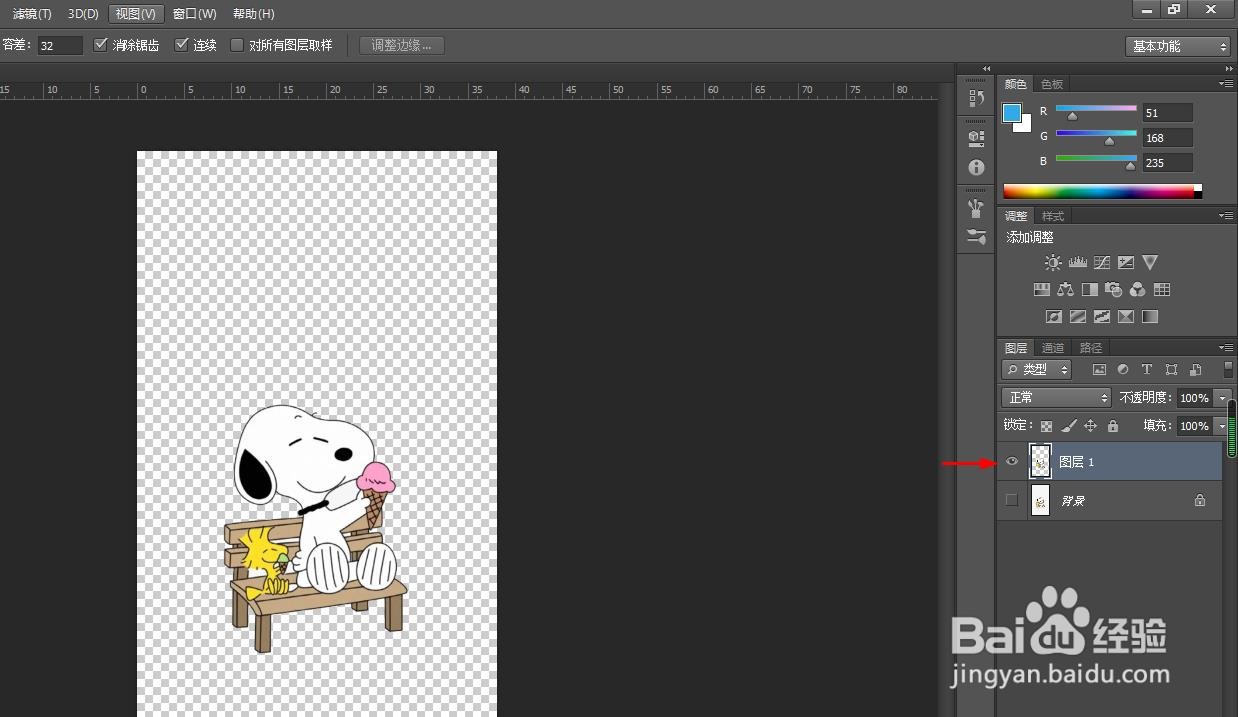Screen dimensions: 1238x717
Task: Open the 3D(D) menu
Action: [x=83, y=14]
